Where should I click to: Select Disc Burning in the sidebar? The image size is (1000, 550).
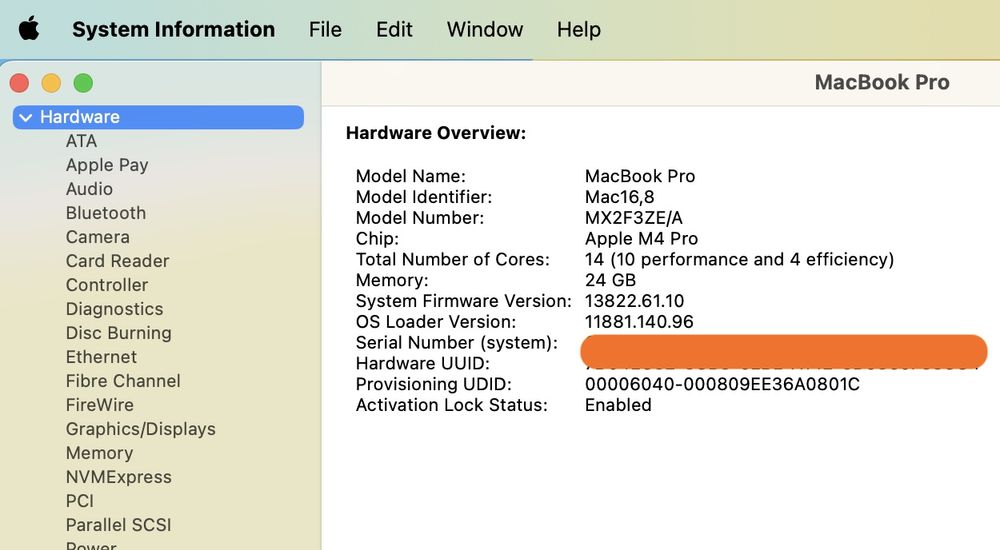119,333
